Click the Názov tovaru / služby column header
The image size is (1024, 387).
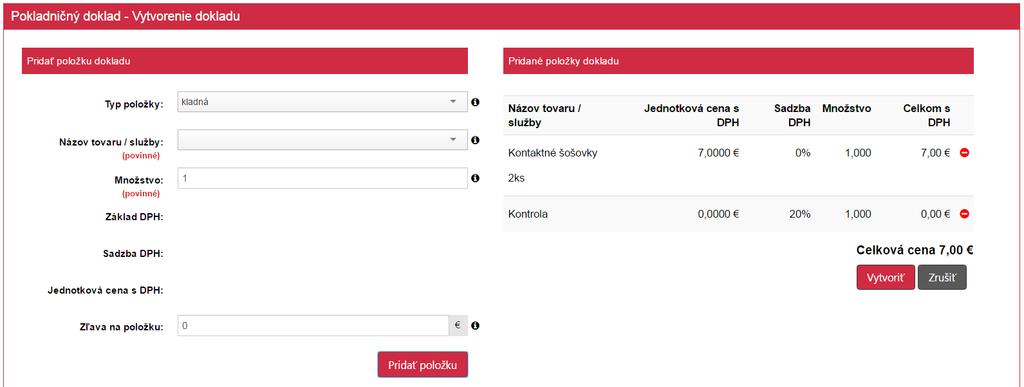point(545,116)
